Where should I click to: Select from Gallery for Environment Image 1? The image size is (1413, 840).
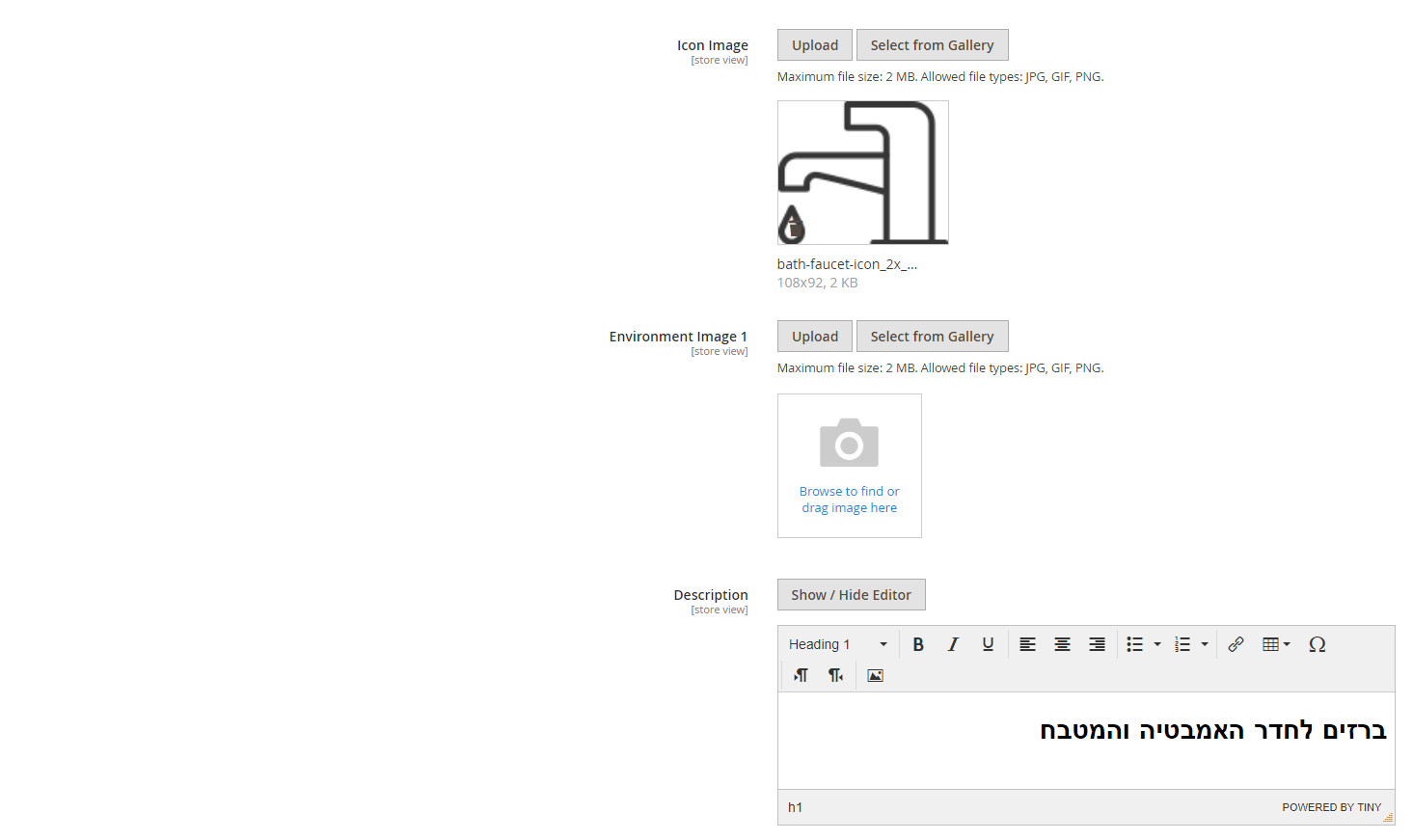(x=932, y=337)
